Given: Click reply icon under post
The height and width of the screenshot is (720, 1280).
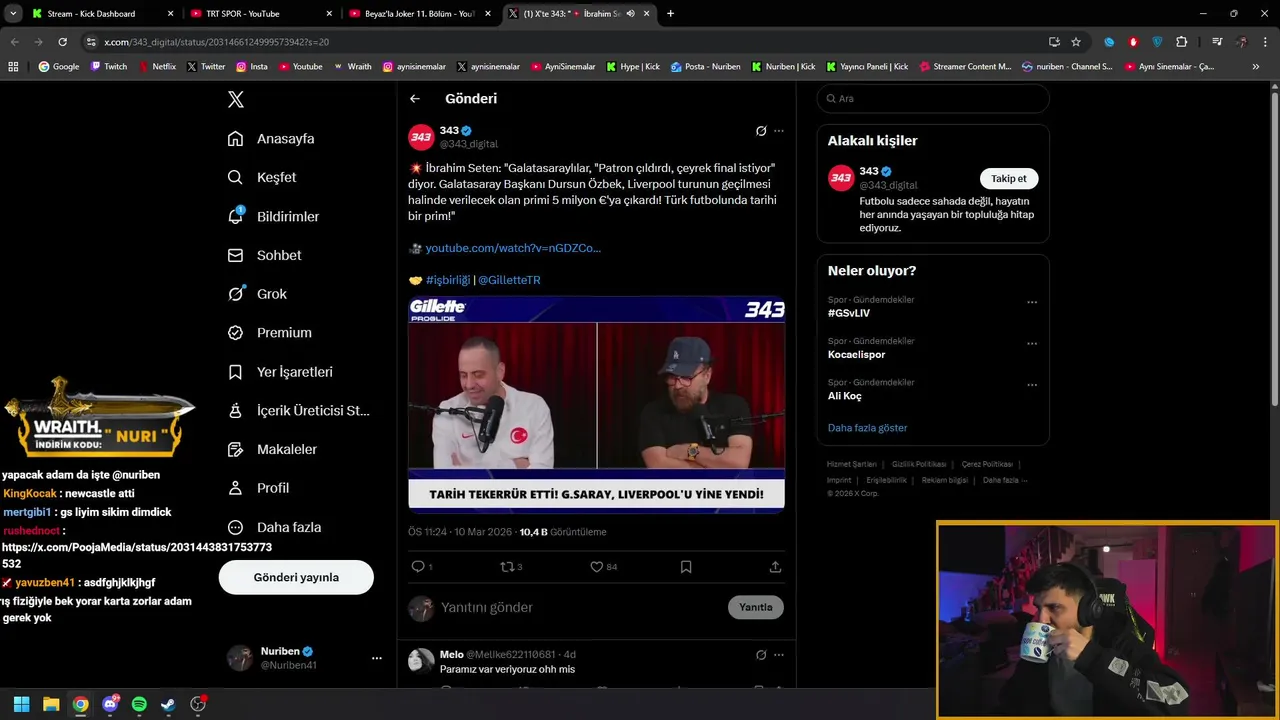Looking at the screenshot, I should tap(419, 567).
